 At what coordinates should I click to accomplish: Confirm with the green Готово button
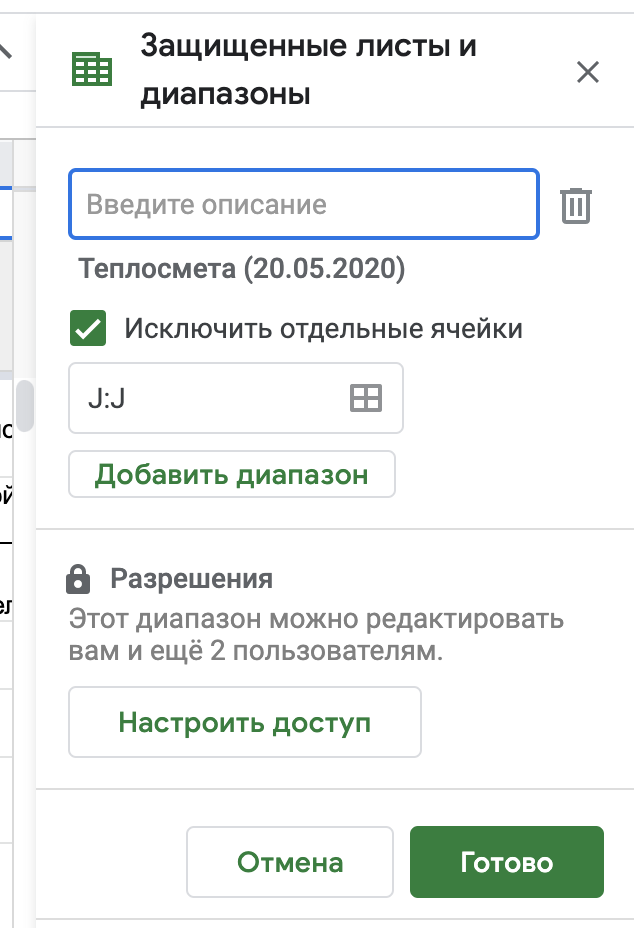[506, 862]
